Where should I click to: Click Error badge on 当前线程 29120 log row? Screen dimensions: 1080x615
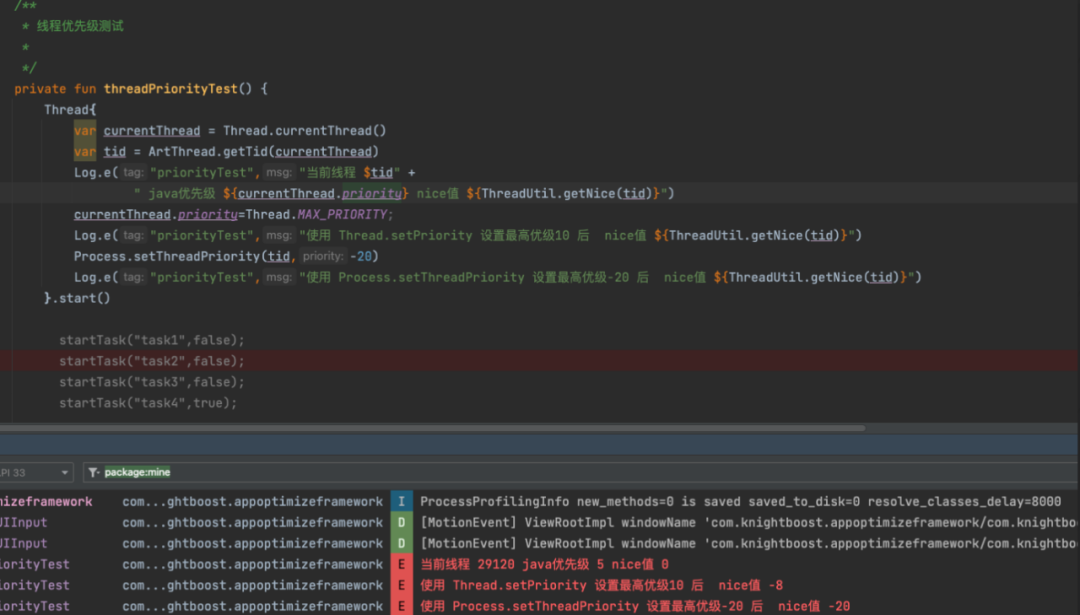(x=400, y=565)
